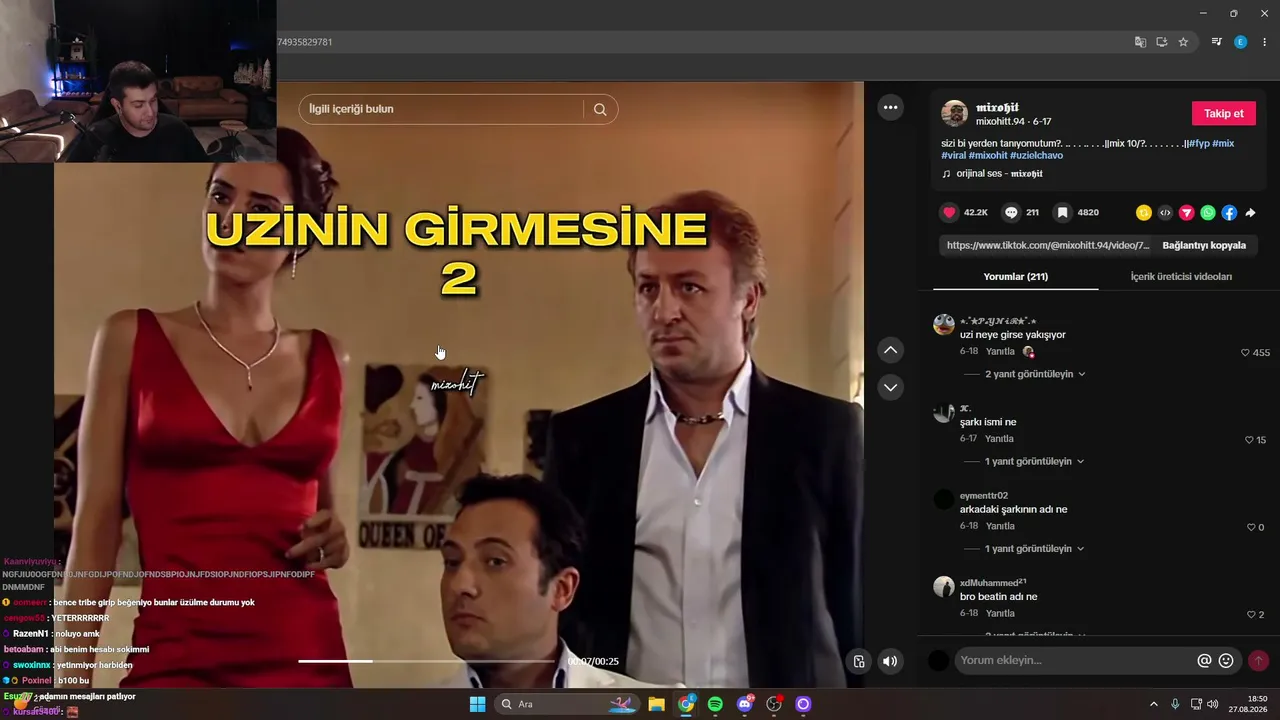
Task: Open the Windows Start menu
Action: point(477,704)
